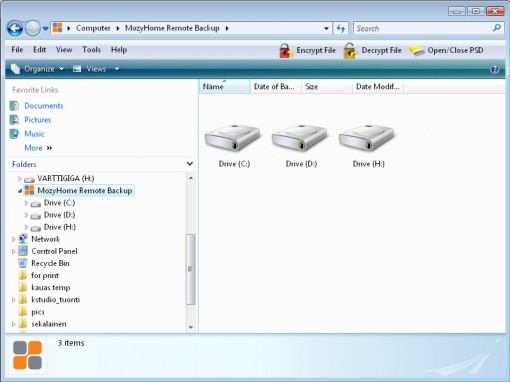Viewport: 510px width, 382px height.
Task: Sort by the Size column header
Action: [x=327, y=87]
